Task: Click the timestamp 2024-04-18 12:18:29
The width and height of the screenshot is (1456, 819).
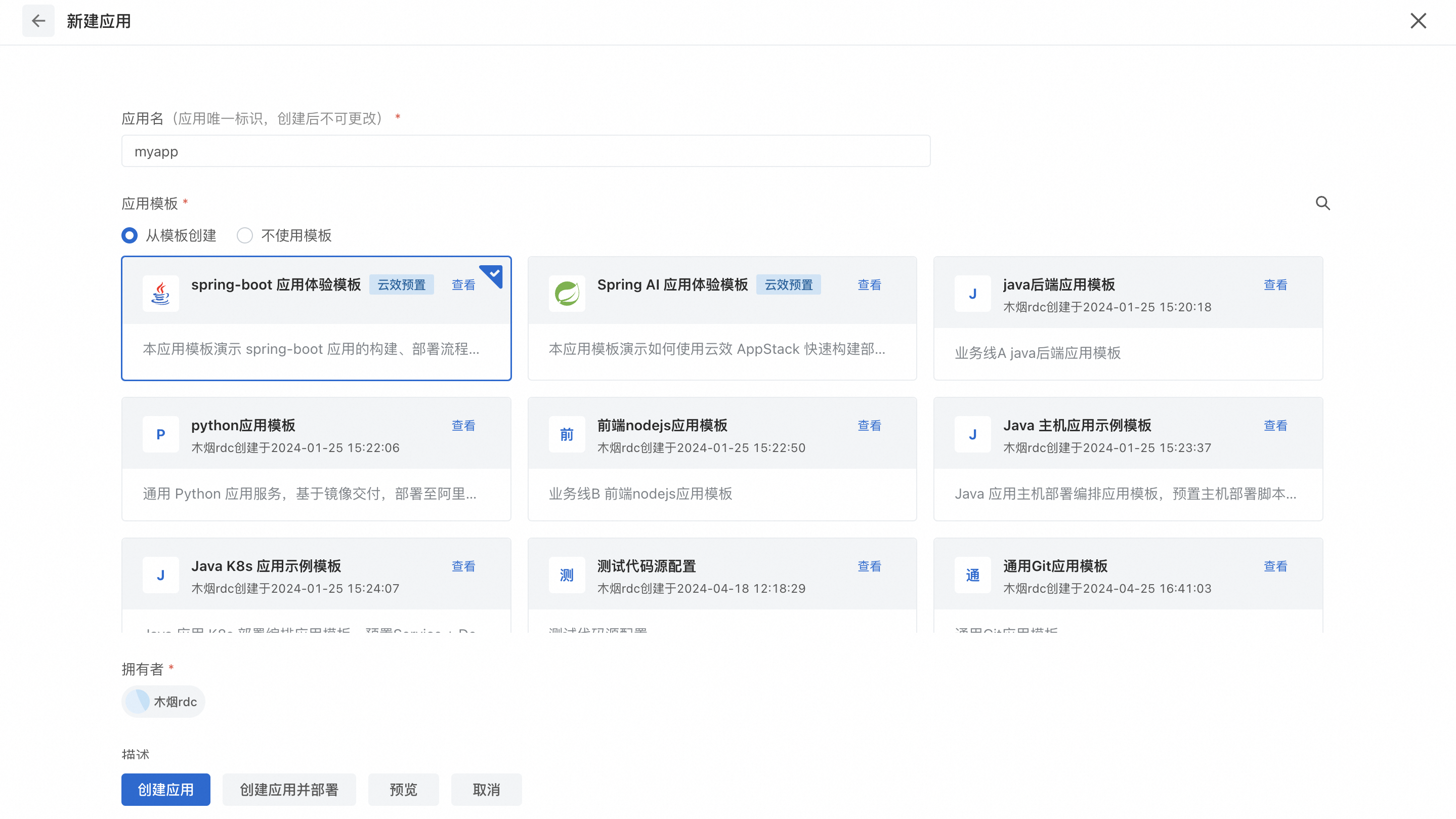Action: point(742,588)
